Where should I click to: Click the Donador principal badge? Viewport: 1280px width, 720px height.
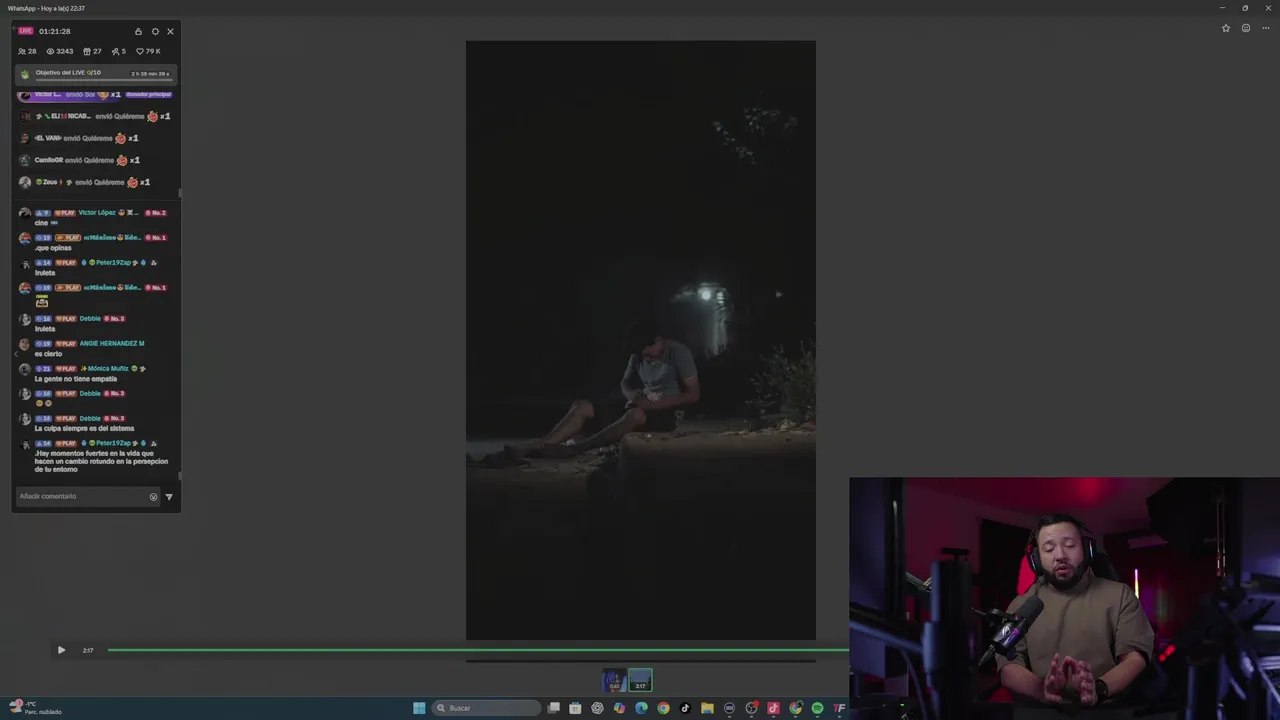149,94
